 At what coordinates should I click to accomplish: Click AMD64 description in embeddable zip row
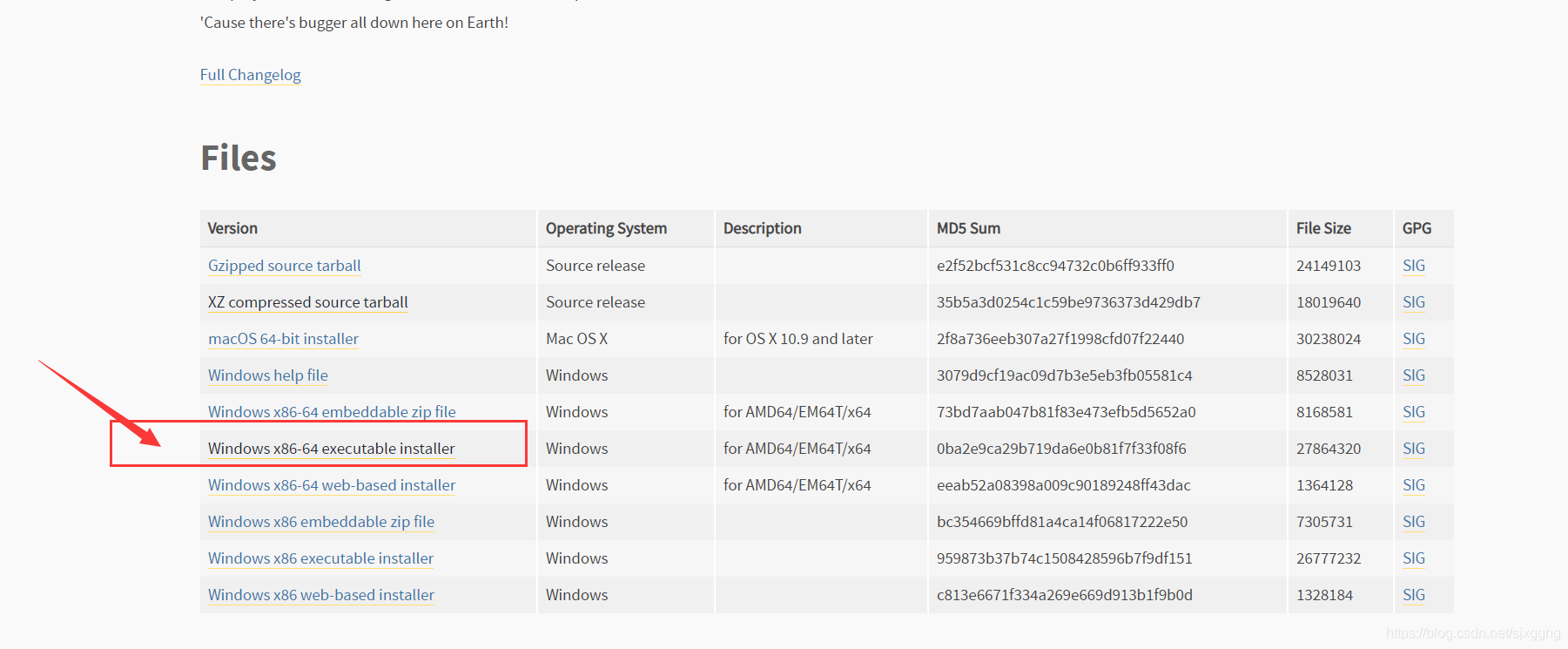(x=797, y=412)
